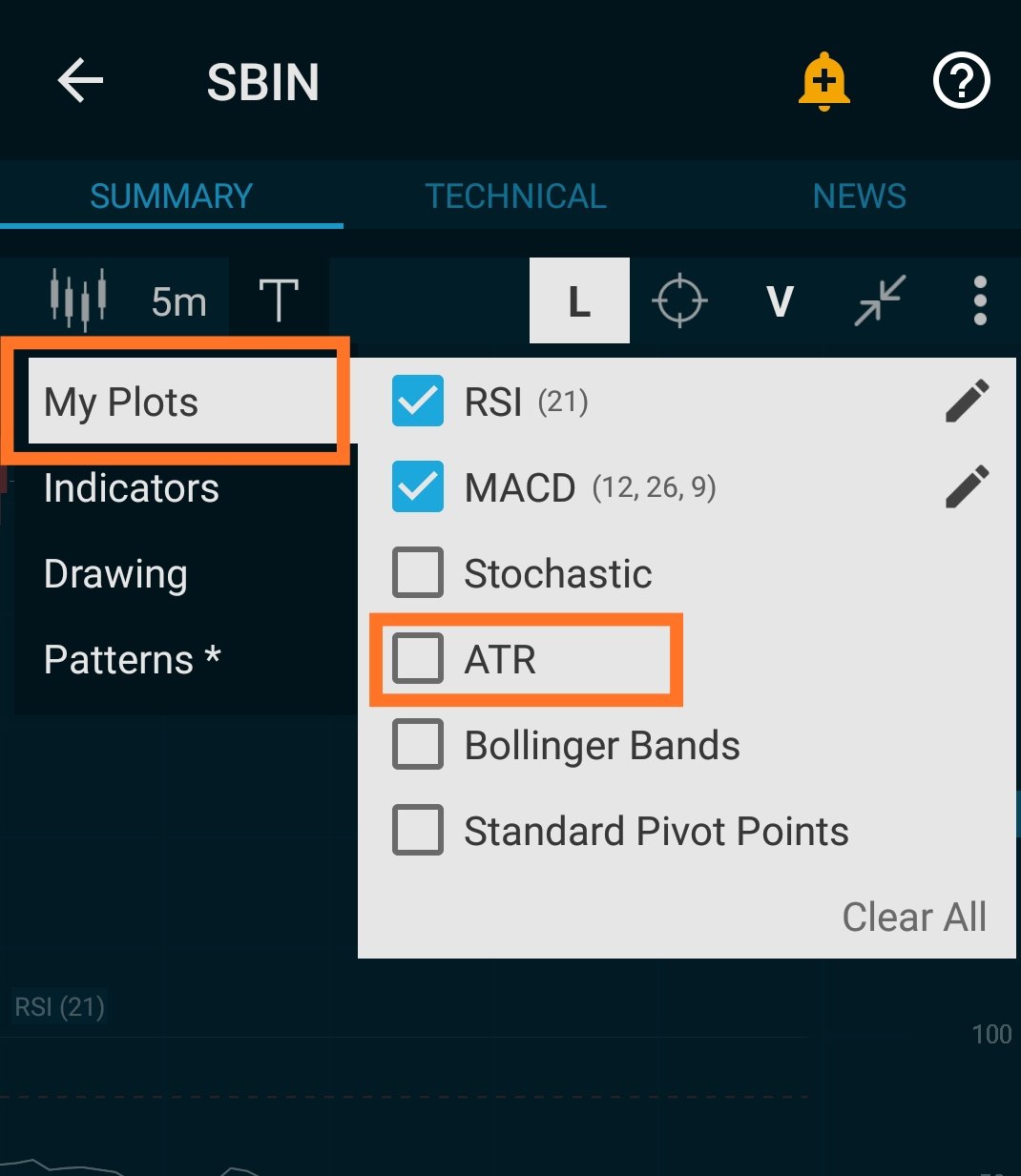Tick the Standard Pivot Points checkbox

point(418,830)
